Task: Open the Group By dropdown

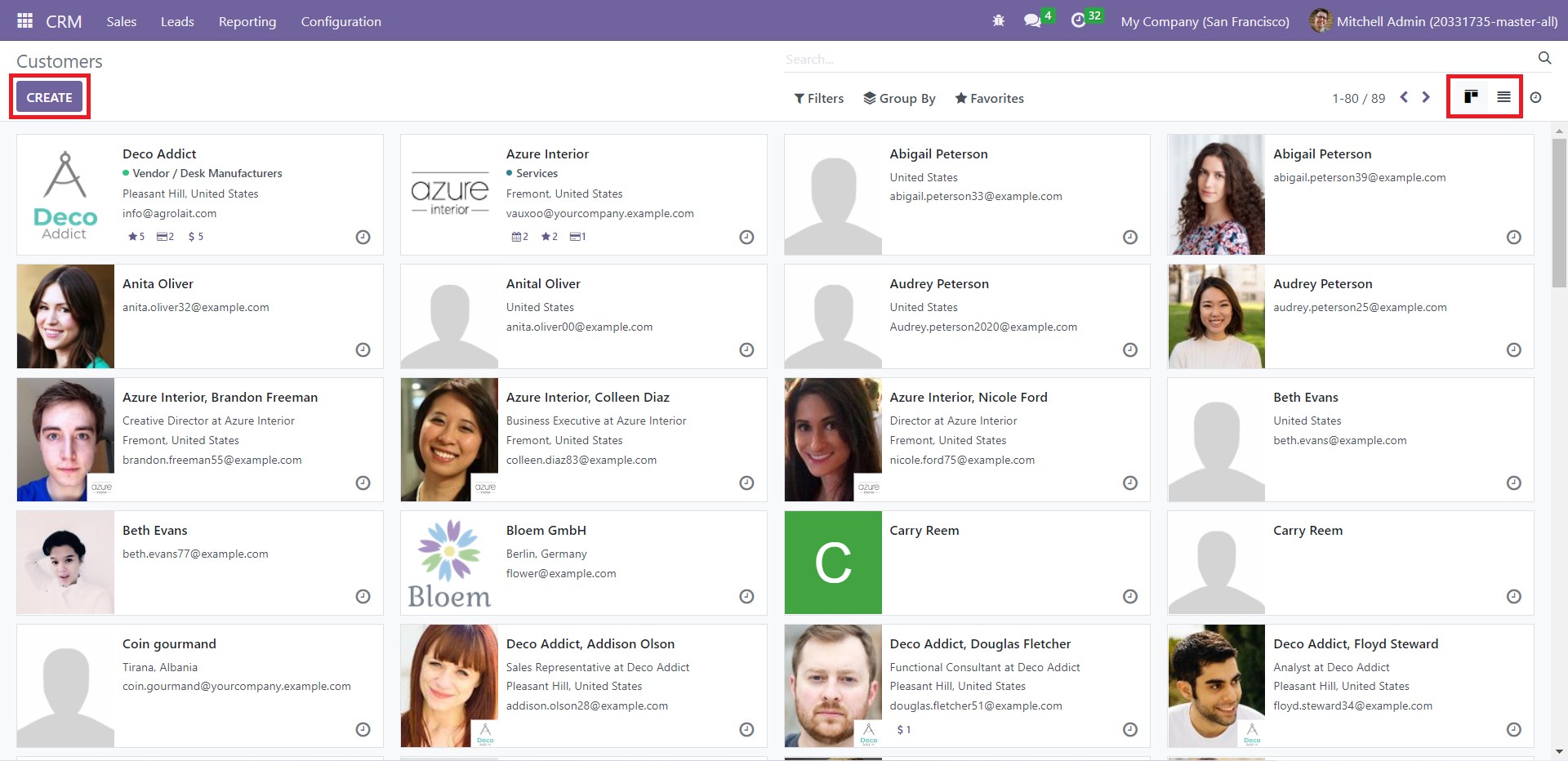Action: click(899, 98)
